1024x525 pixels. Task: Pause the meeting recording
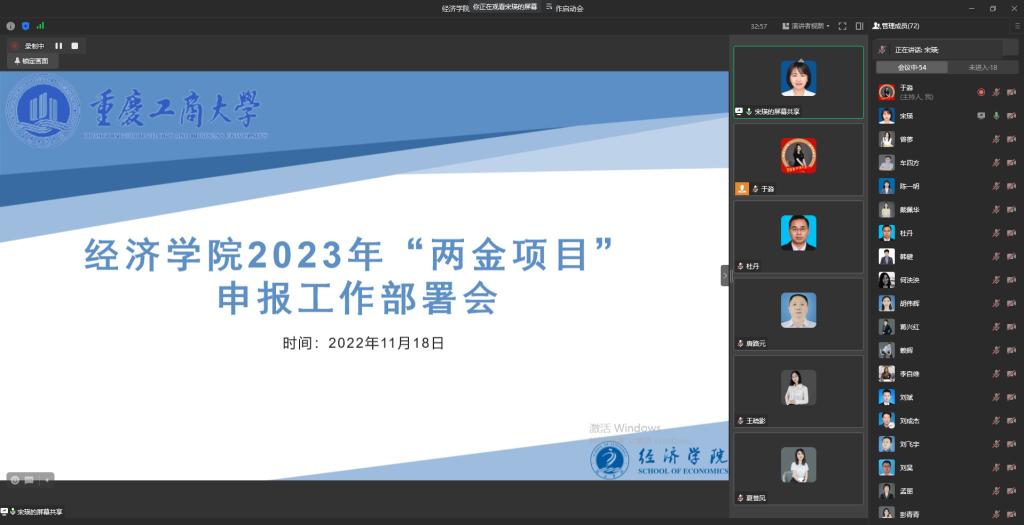[x=58, y=46]
